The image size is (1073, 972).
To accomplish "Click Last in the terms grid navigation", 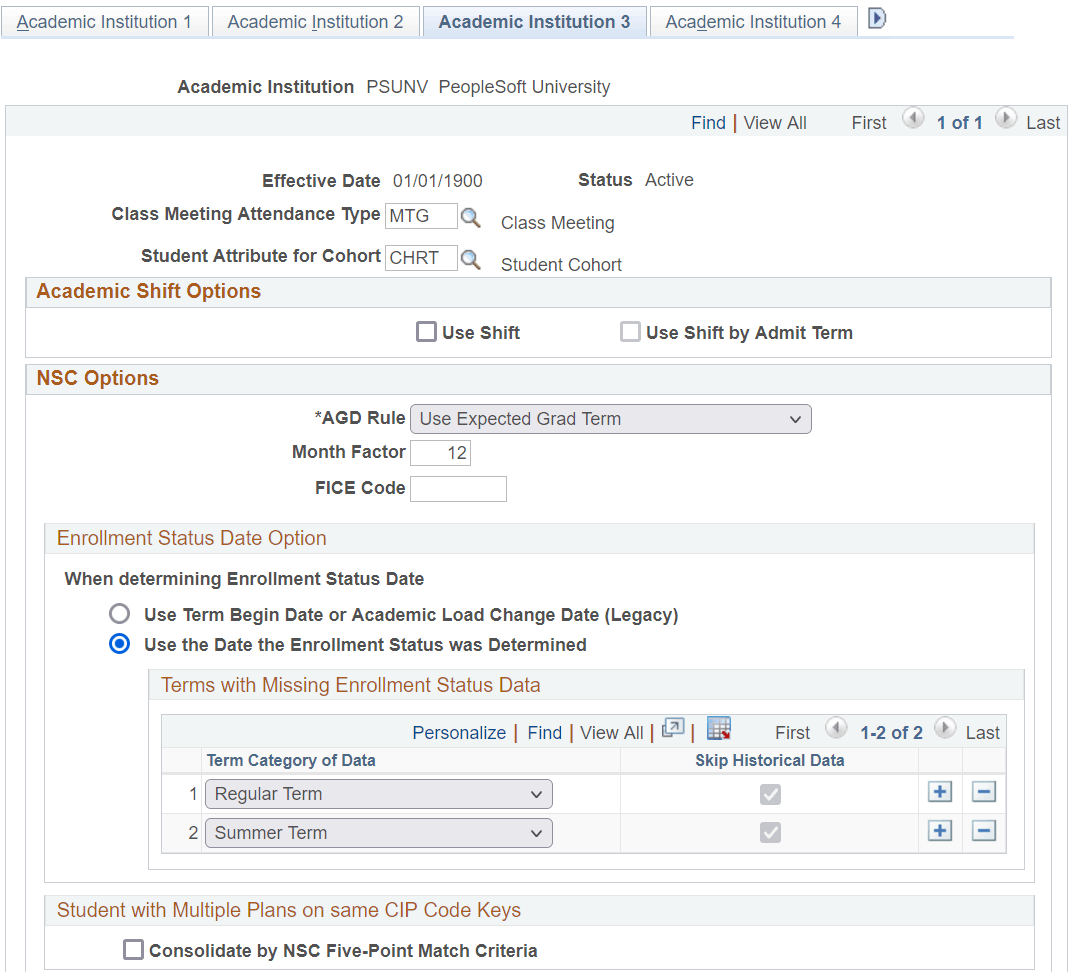I will [983, 732].
